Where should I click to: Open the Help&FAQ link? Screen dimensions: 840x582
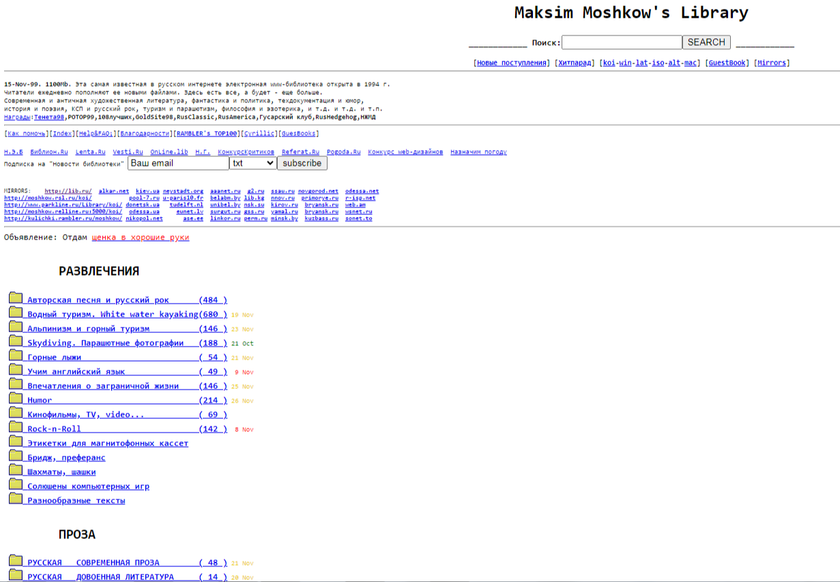96,133
